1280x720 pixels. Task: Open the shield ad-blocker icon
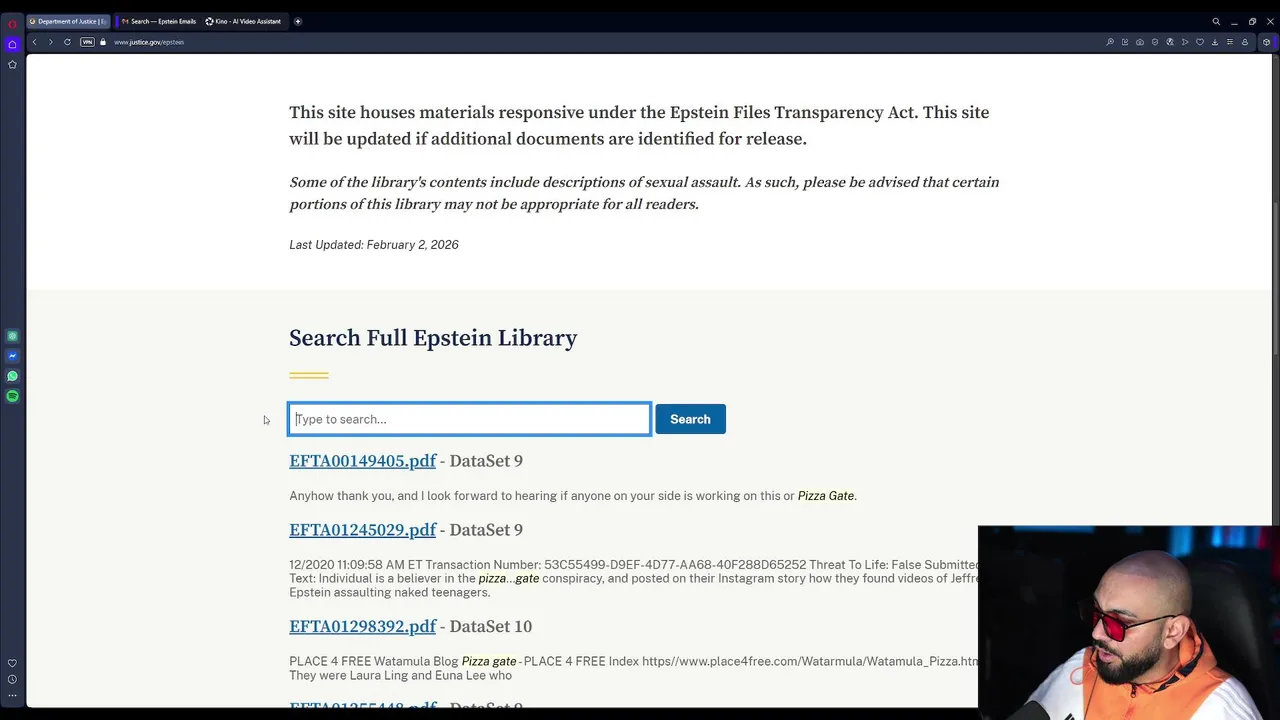(1155, 42)
